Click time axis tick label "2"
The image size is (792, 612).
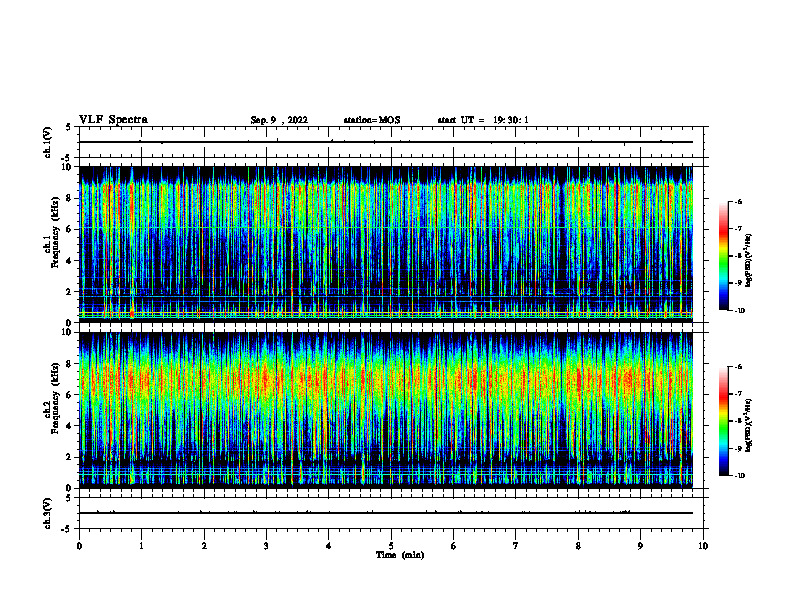click(204, 546)
